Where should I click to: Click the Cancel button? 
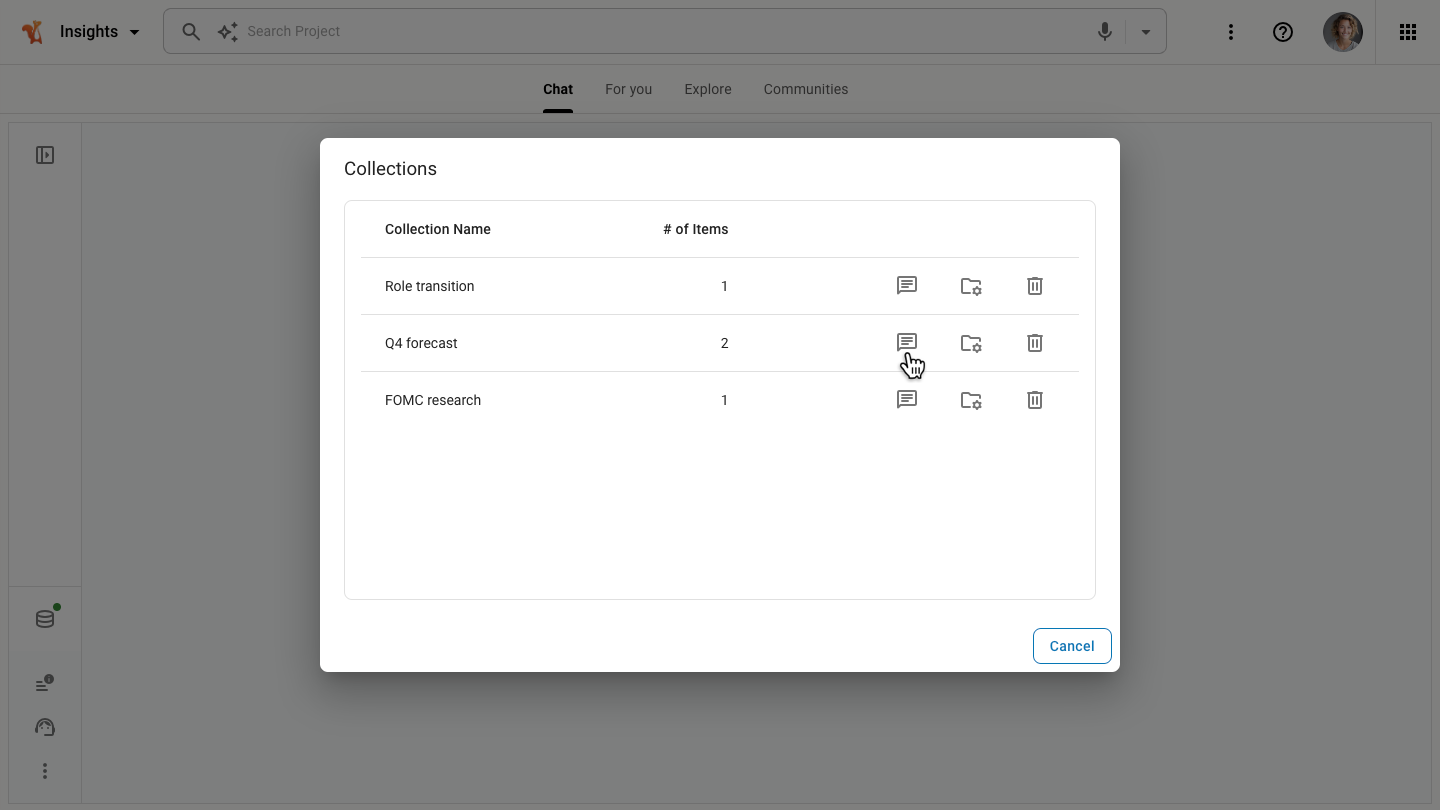click(1072, 646)
